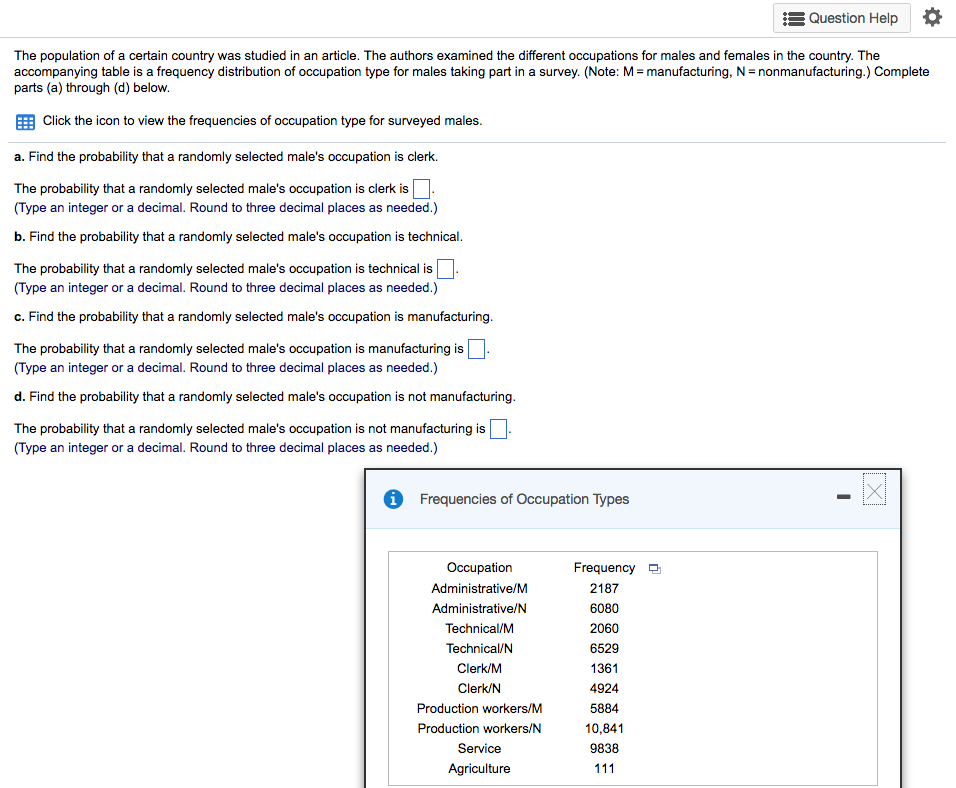Click the Technical/M frequency value 2060
956x788 pixels.
(x=604, y=629)
